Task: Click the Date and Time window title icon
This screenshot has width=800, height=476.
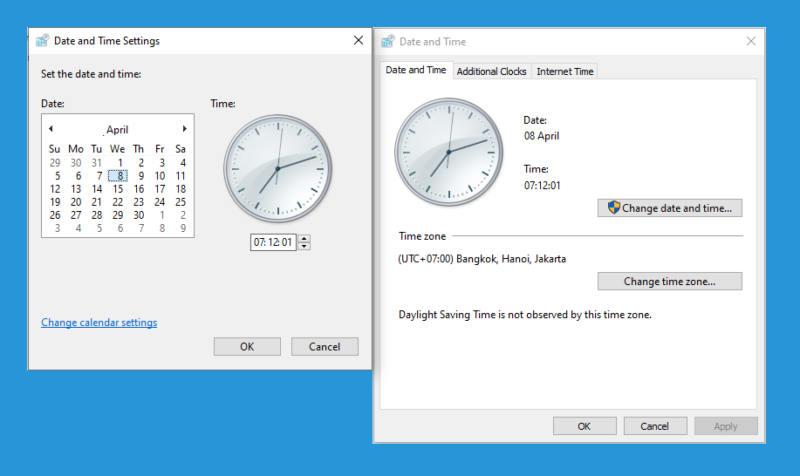Action: 388,41
